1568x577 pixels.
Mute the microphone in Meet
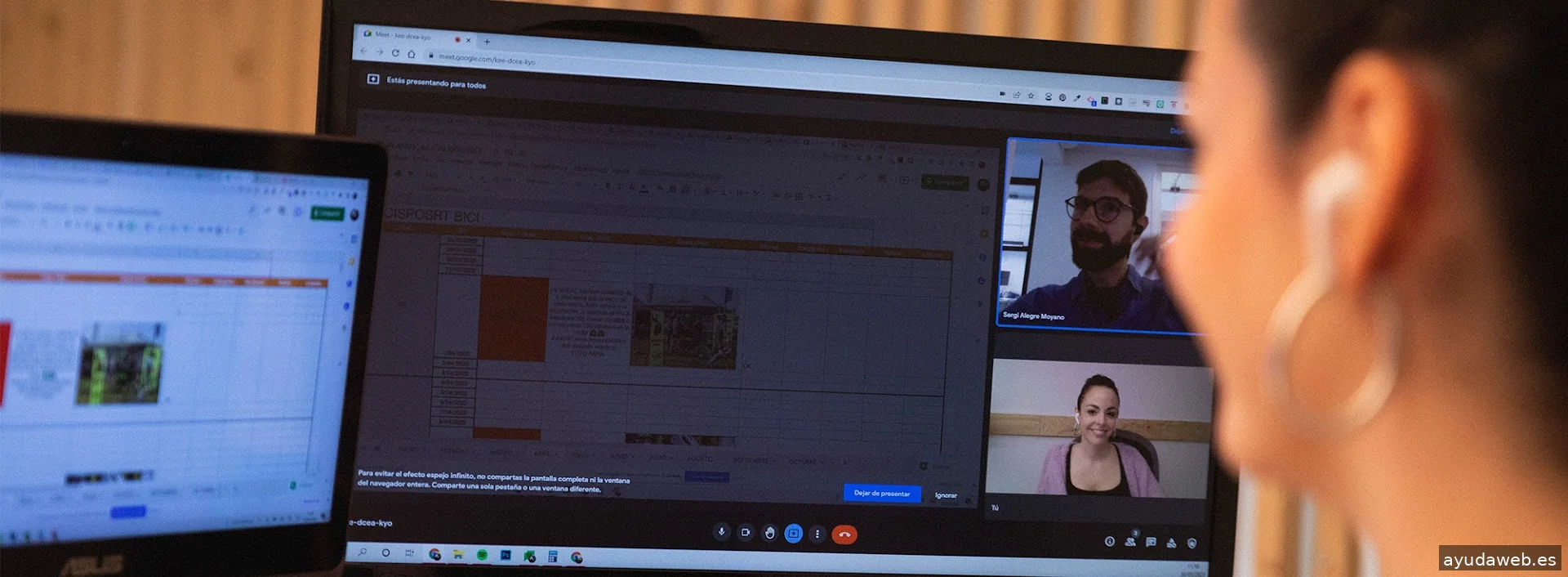point(721,532)
